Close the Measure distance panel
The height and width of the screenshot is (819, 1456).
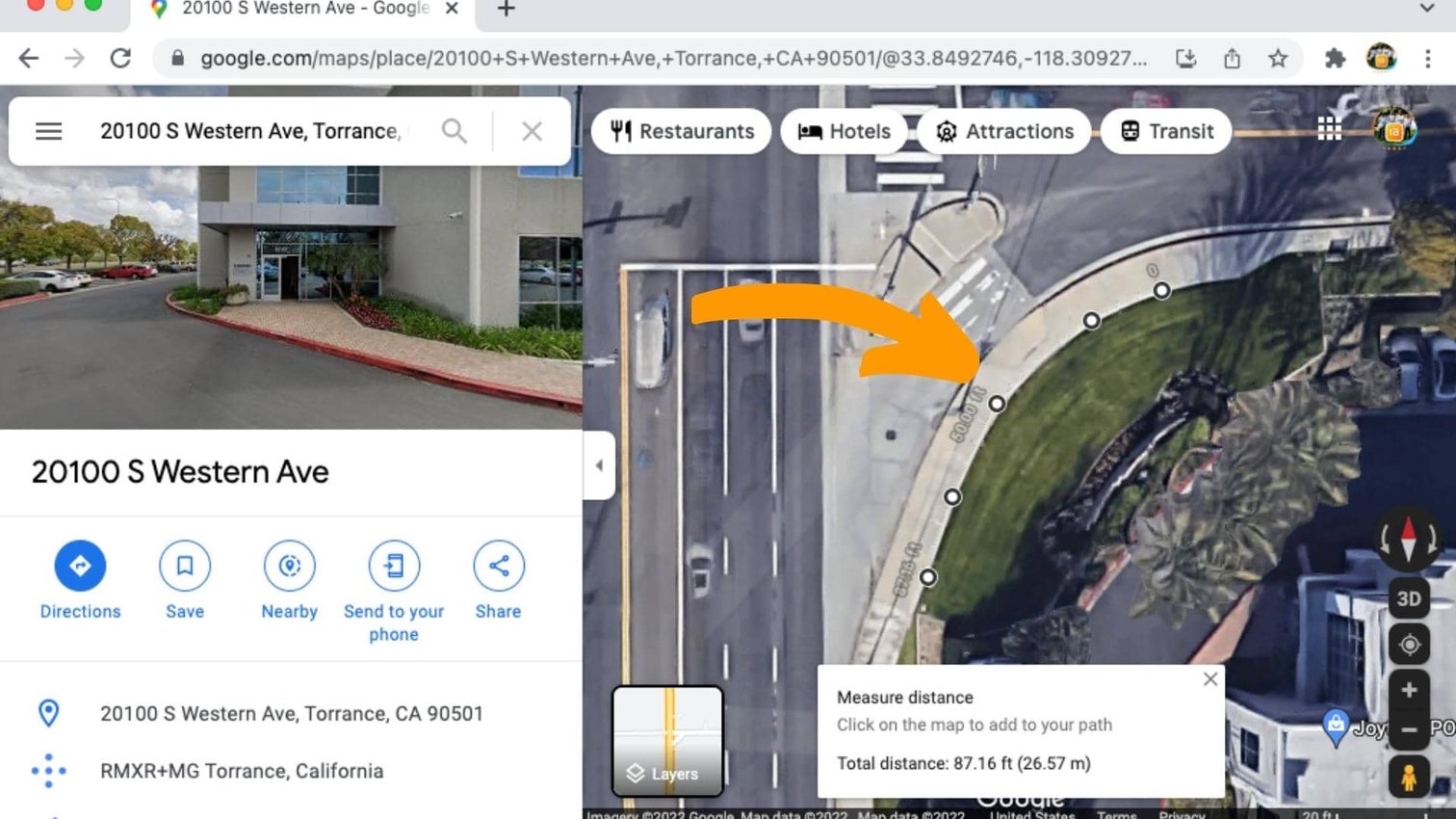1209,679
